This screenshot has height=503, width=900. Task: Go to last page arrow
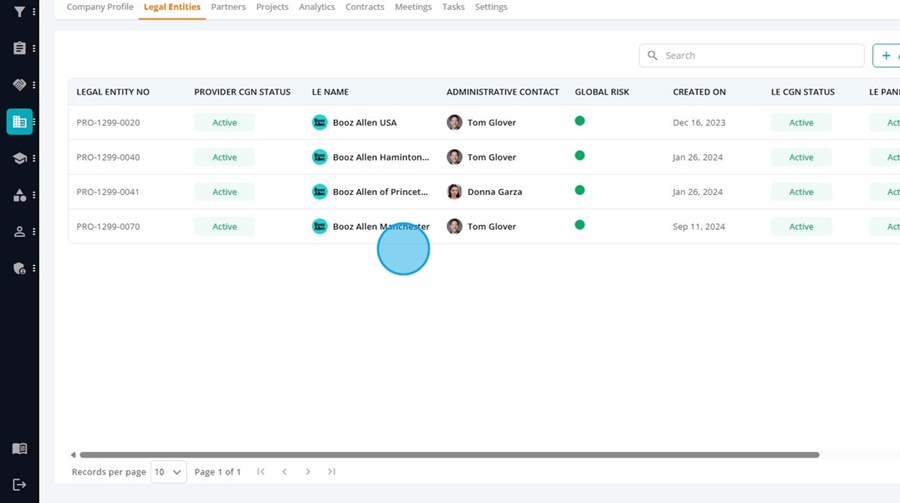point(332,471)
